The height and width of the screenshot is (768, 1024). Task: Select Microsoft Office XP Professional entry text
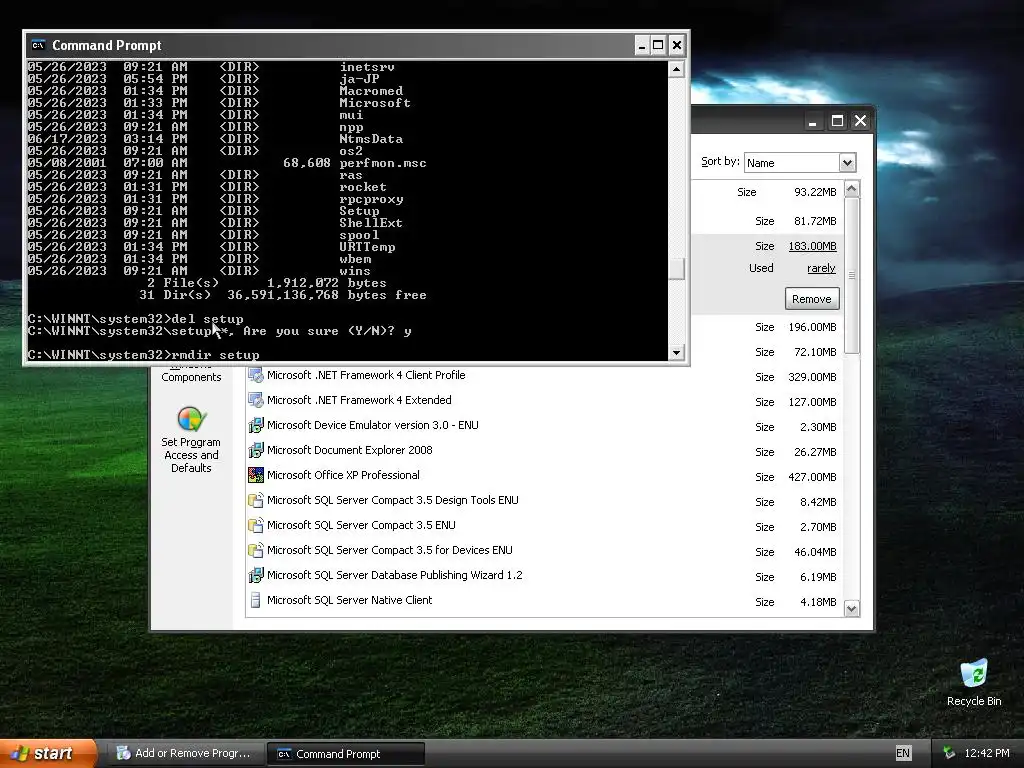coord(343,475)
